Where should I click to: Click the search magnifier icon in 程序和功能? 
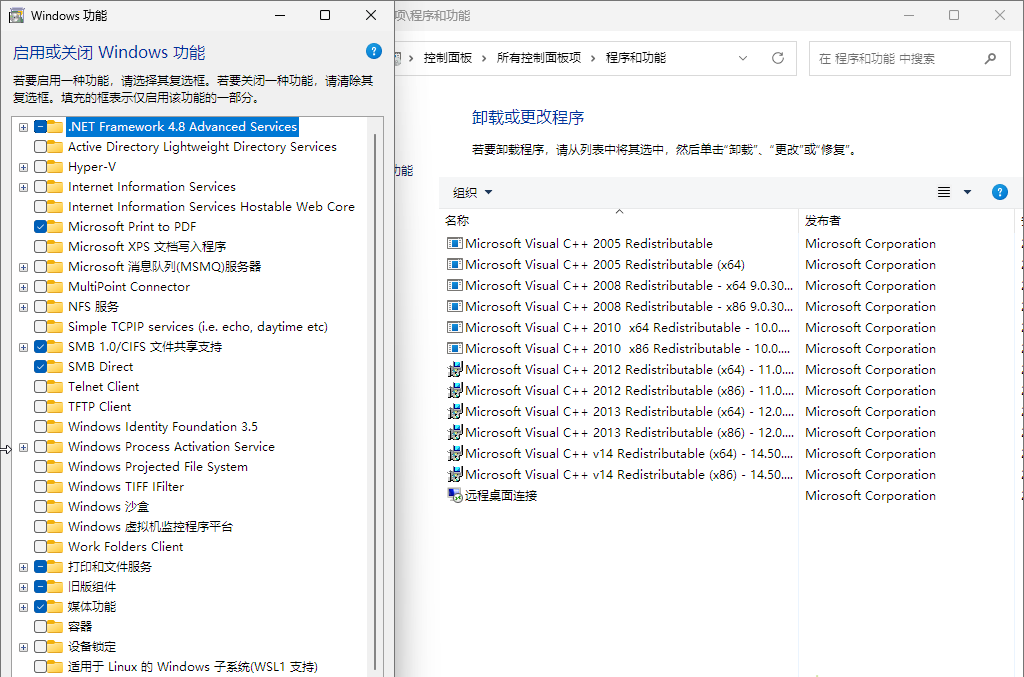990,59
